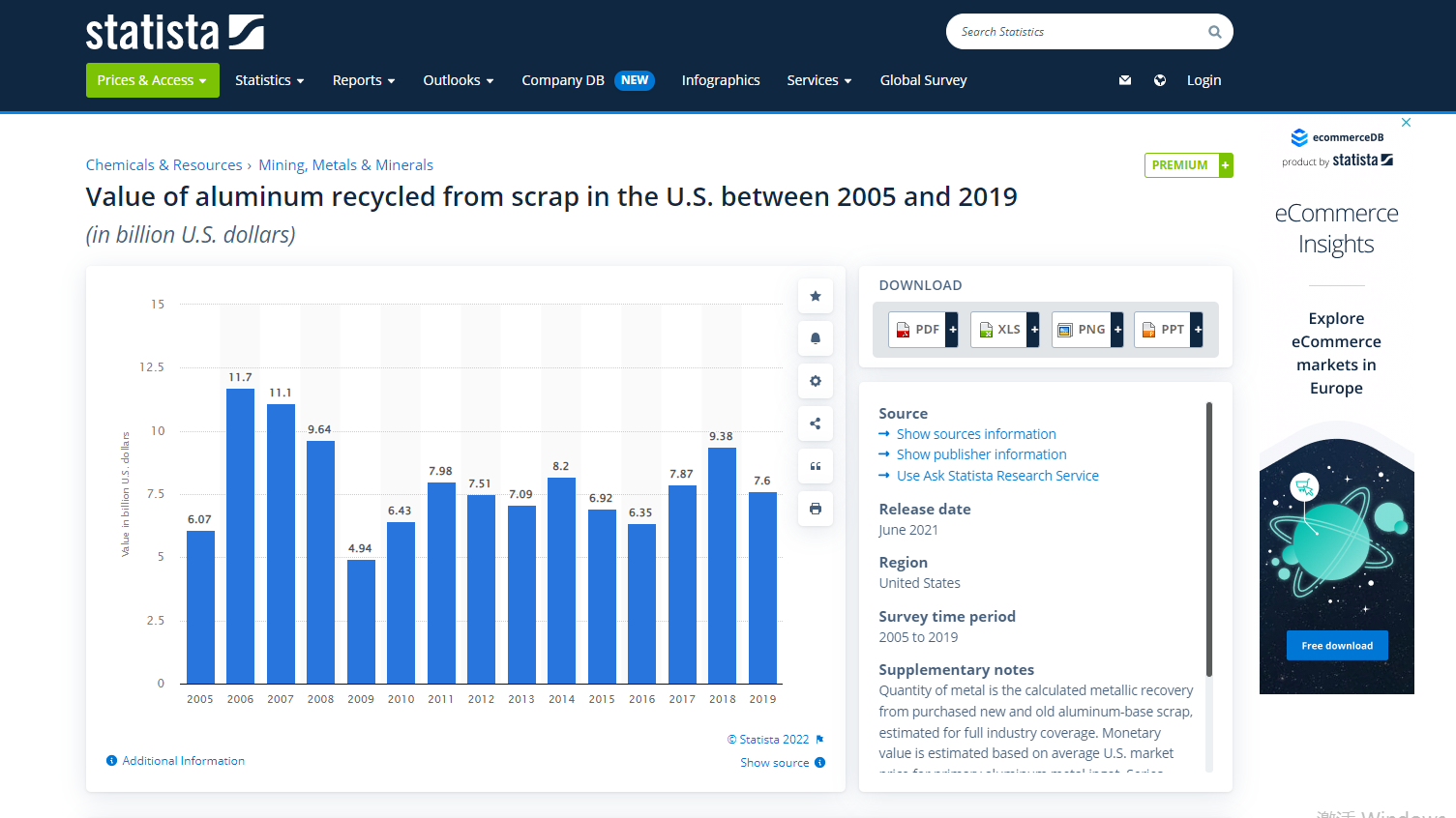1456x818 pixels.
Task: Click the magnifying glass search icon
Action: (x=1214, y=32)
